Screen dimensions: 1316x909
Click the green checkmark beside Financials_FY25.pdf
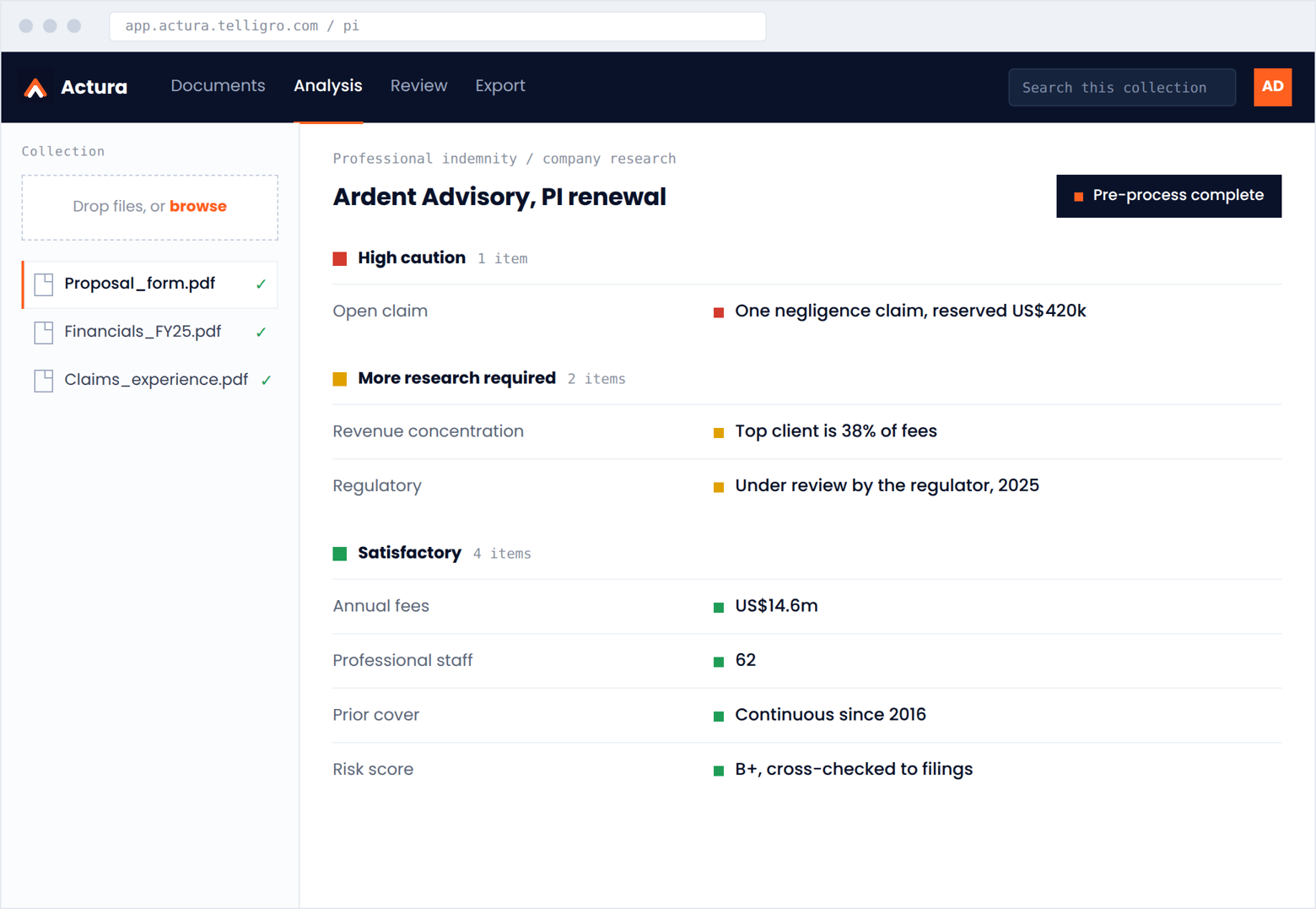[261, 333]
